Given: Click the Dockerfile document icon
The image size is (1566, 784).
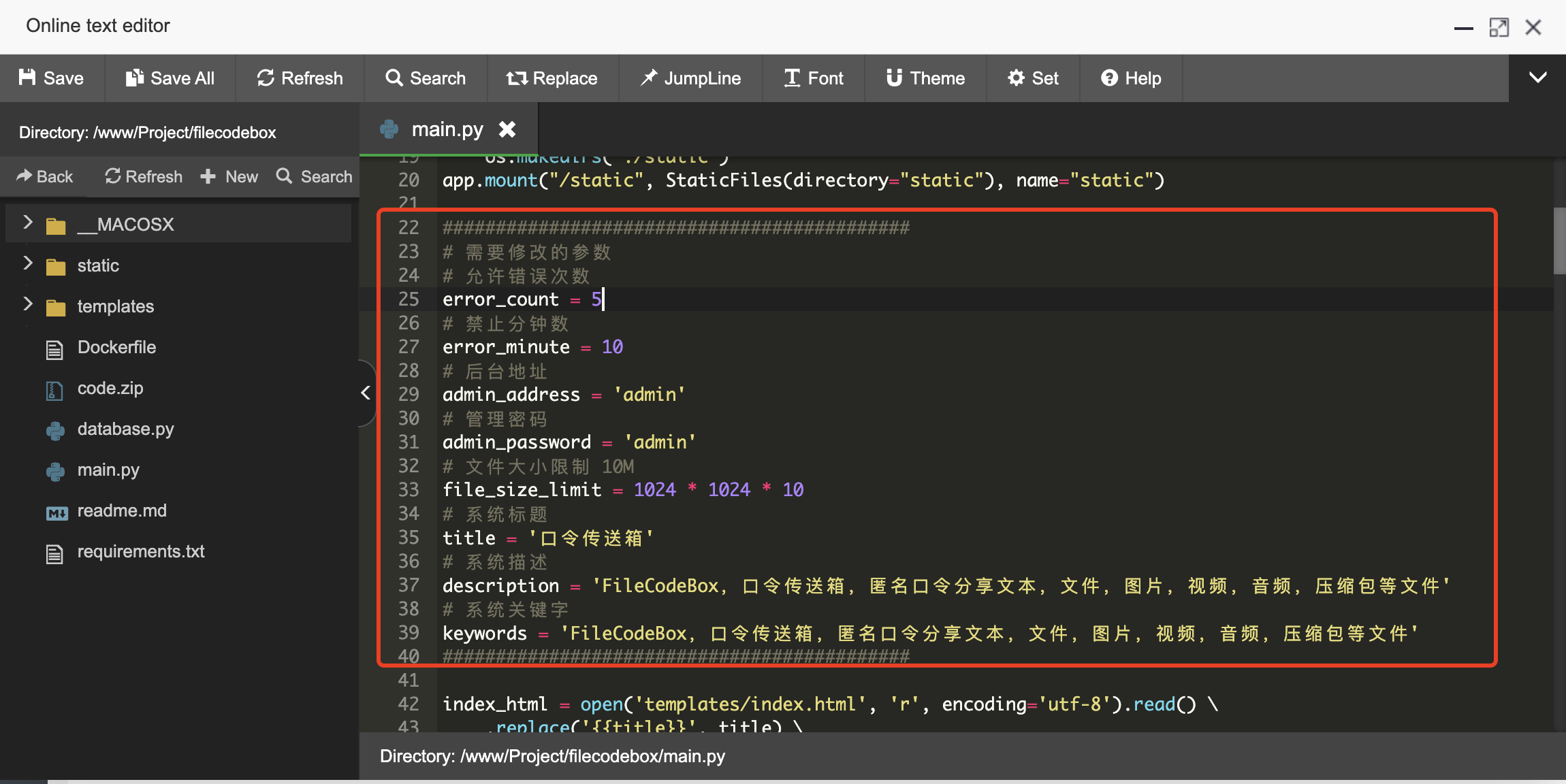Looking at the screenshot, I should pos(54,350).
